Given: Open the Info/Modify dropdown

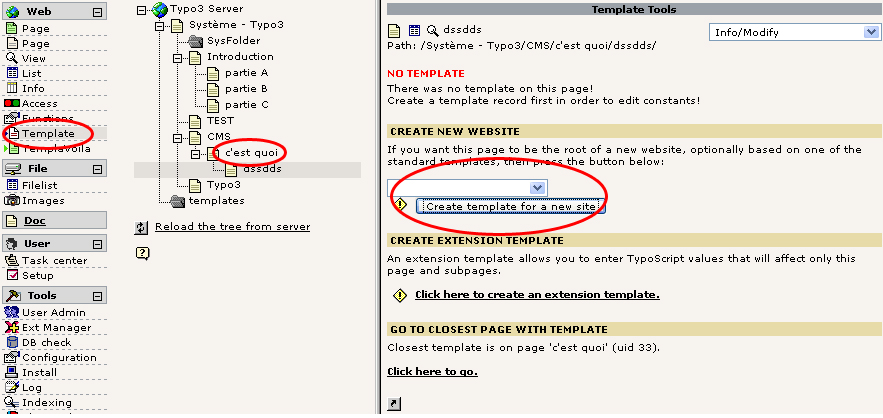Looking at the screenshot, I should pos(794,32).
